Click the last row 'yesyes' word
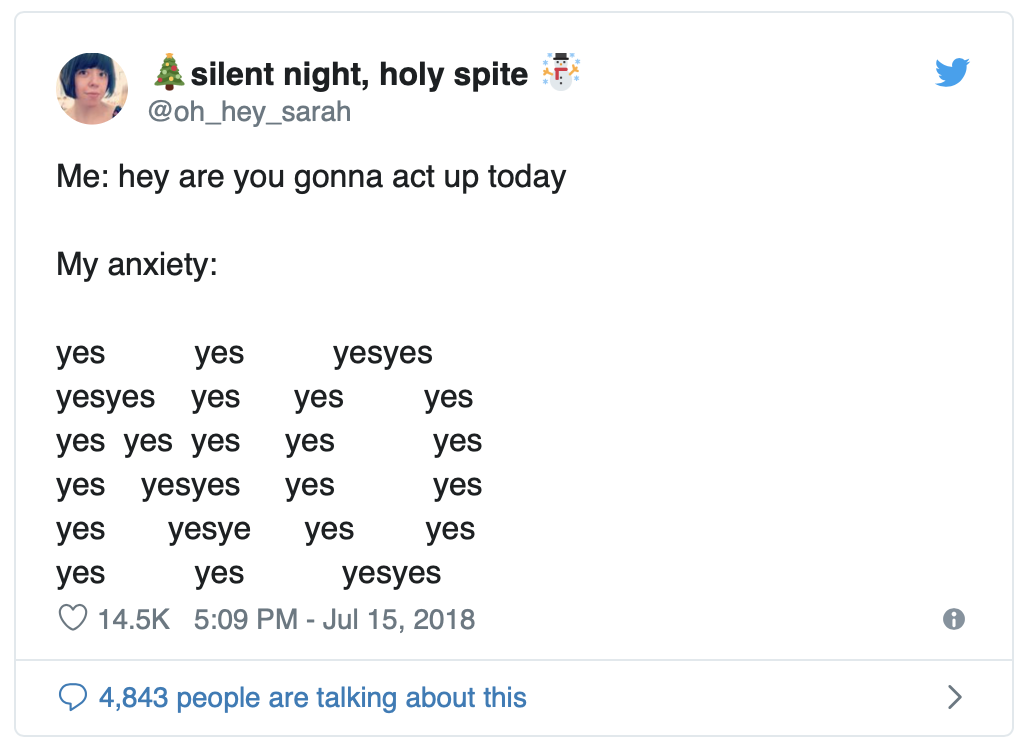1024x750 pixels. 391,575
